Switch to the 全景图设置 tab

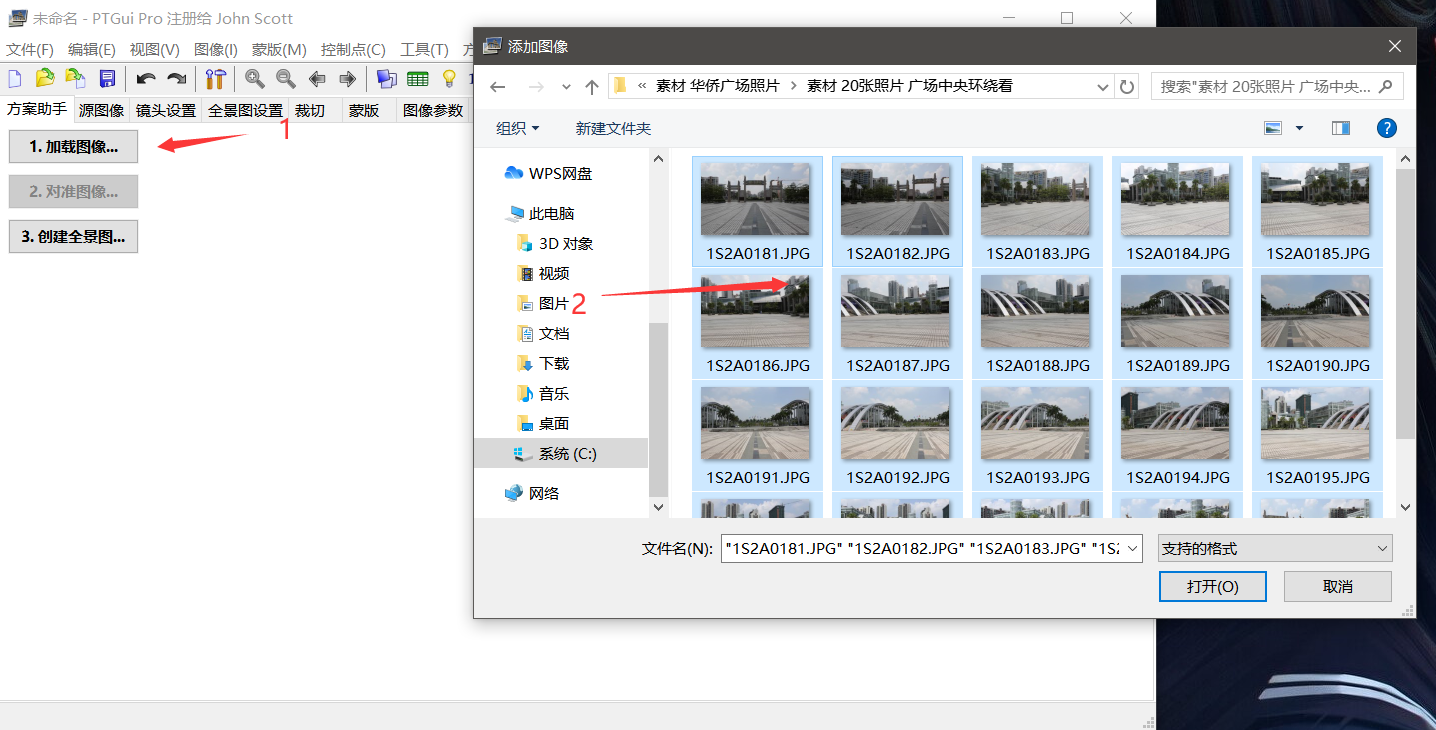tap(244, 110)
